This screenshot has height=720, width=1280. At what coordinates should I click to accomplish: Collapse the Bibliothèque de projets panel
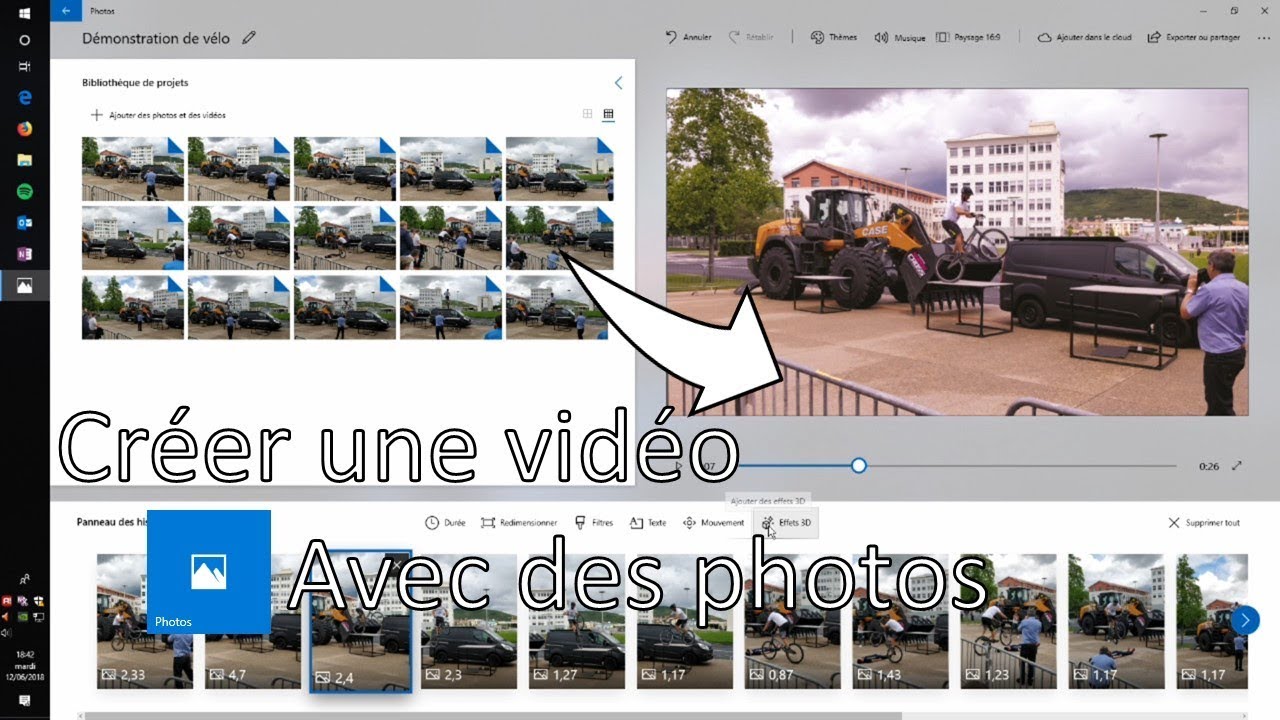618,83
